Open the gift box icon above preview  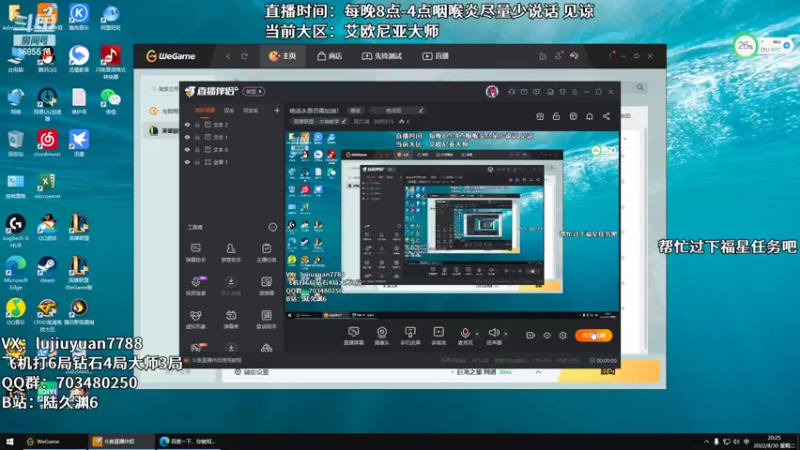click(x=540, y=116)
